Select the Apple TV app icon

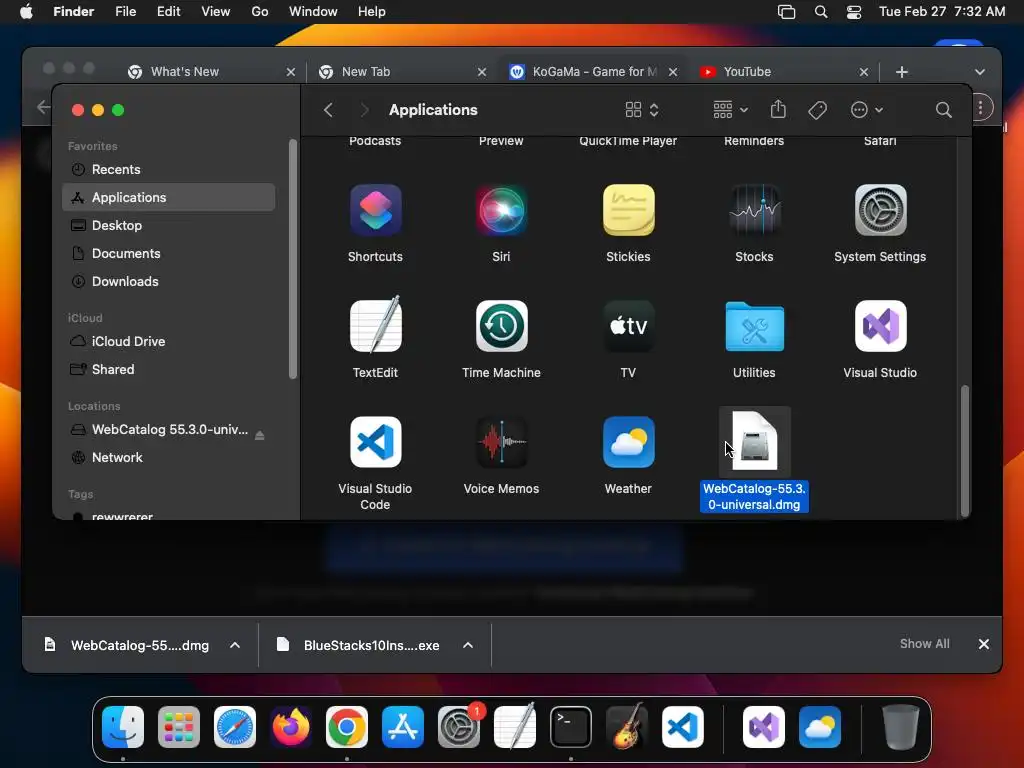628,326
